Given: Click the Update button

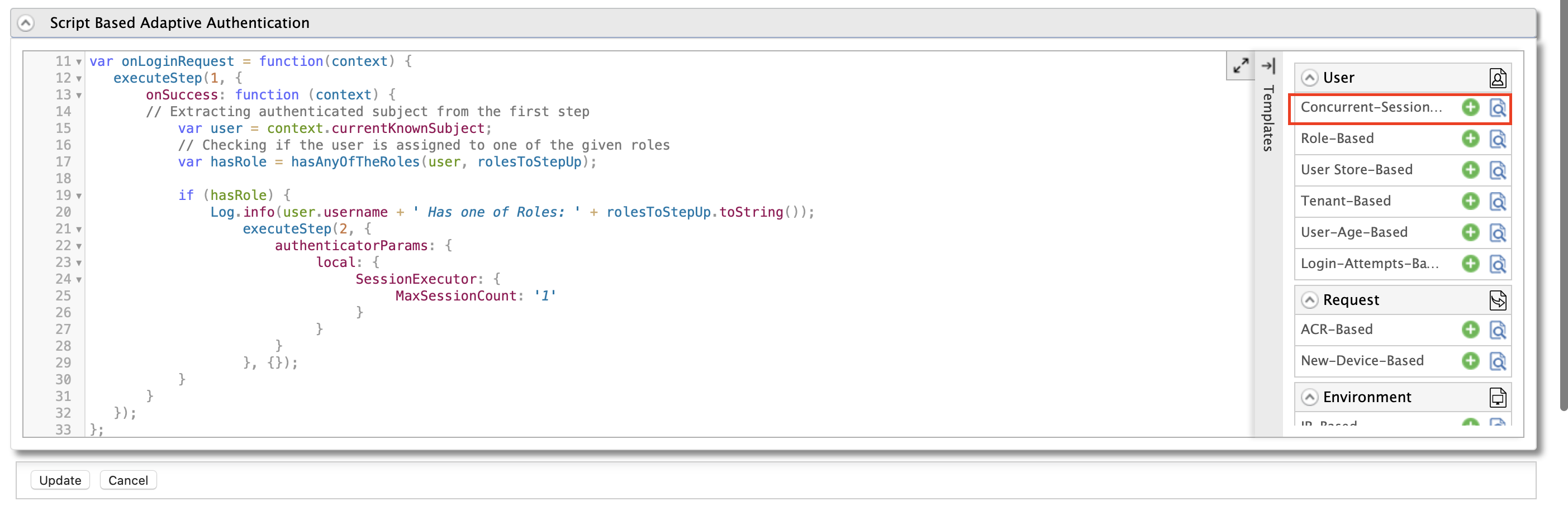Looking at the screenshot, I should (60, 480).
